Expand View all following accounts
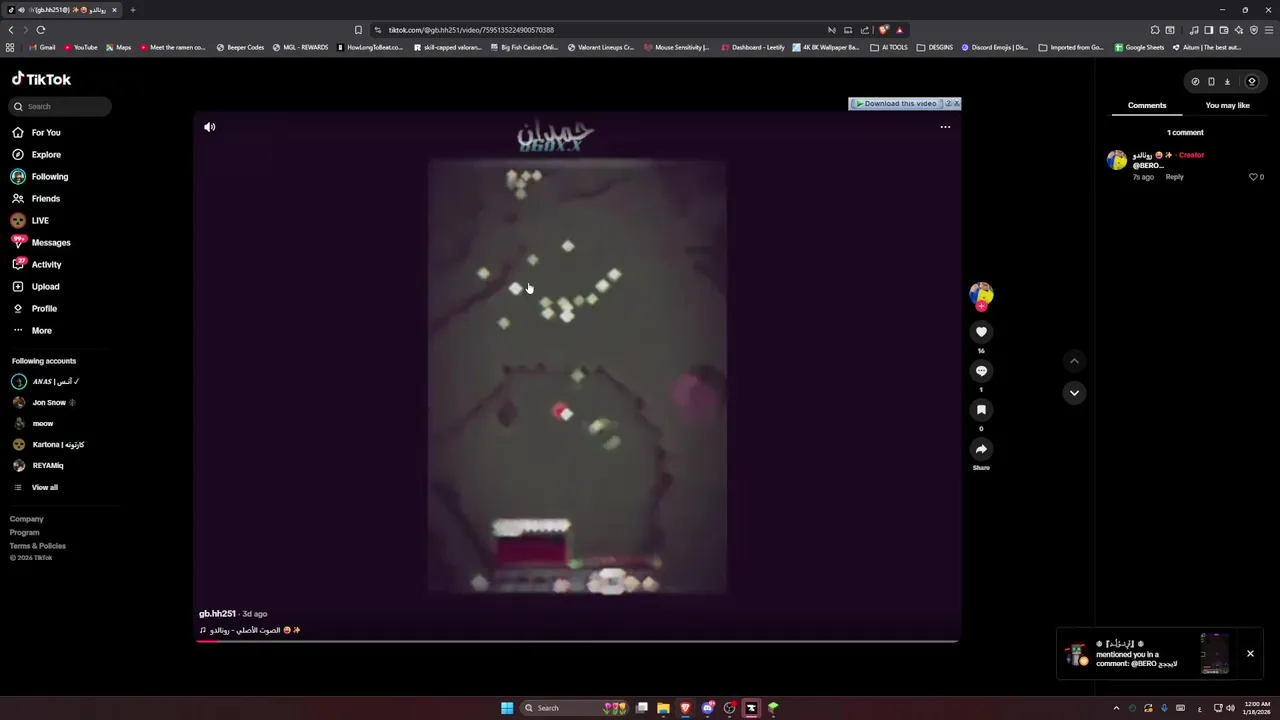This screenshot has width=1280, height=720. point(35,487)
